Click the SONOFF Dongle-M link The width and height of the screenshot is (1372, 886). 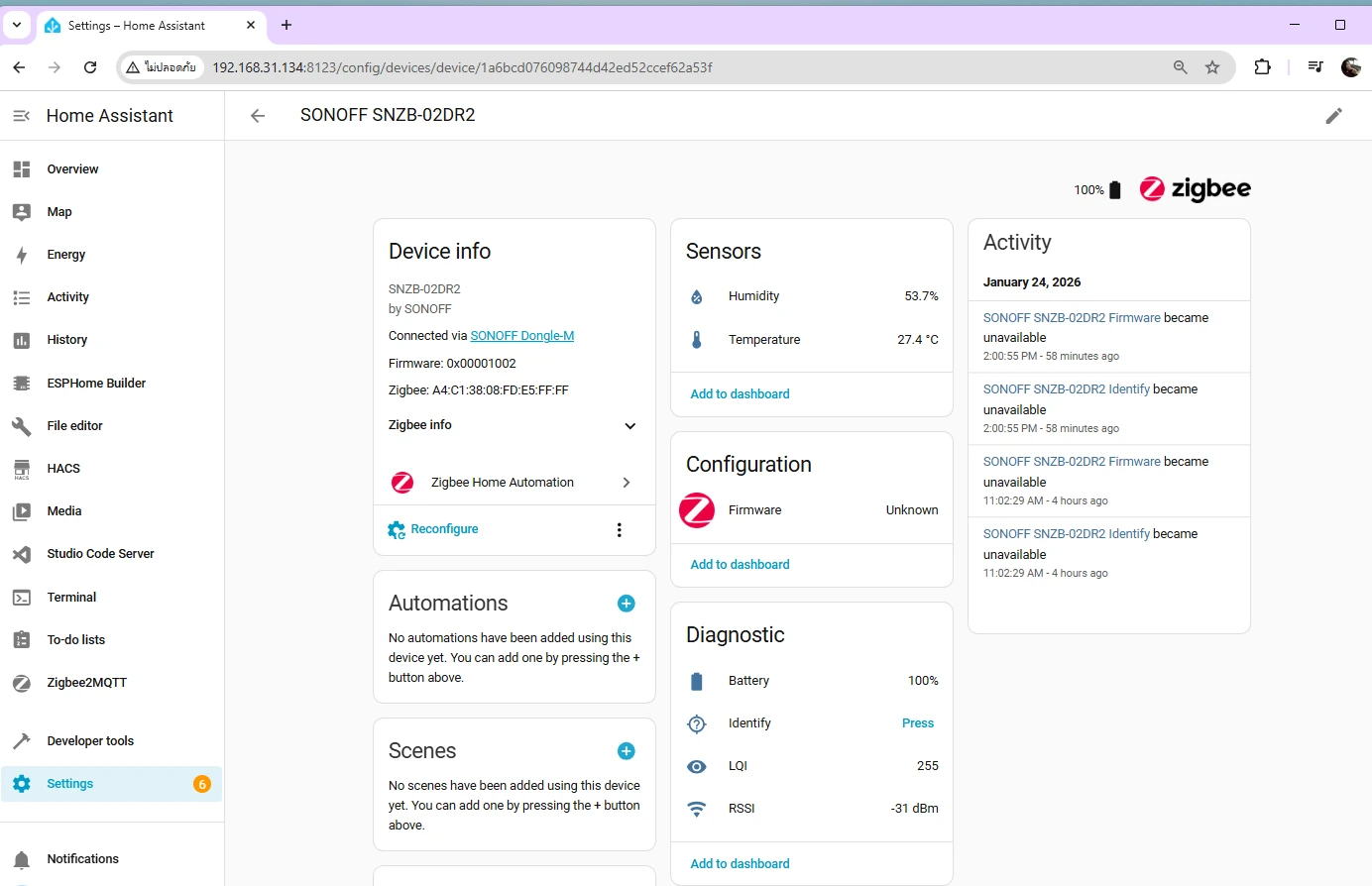point(521,336)
